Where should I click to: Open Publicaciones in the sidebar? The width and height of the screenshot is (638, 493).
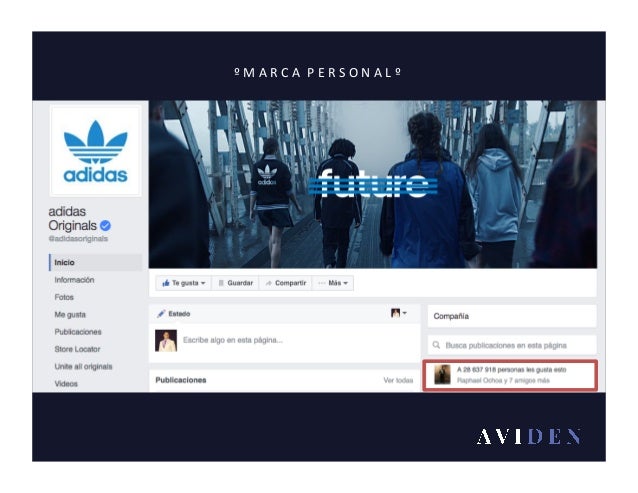click(x=78, y=332)
